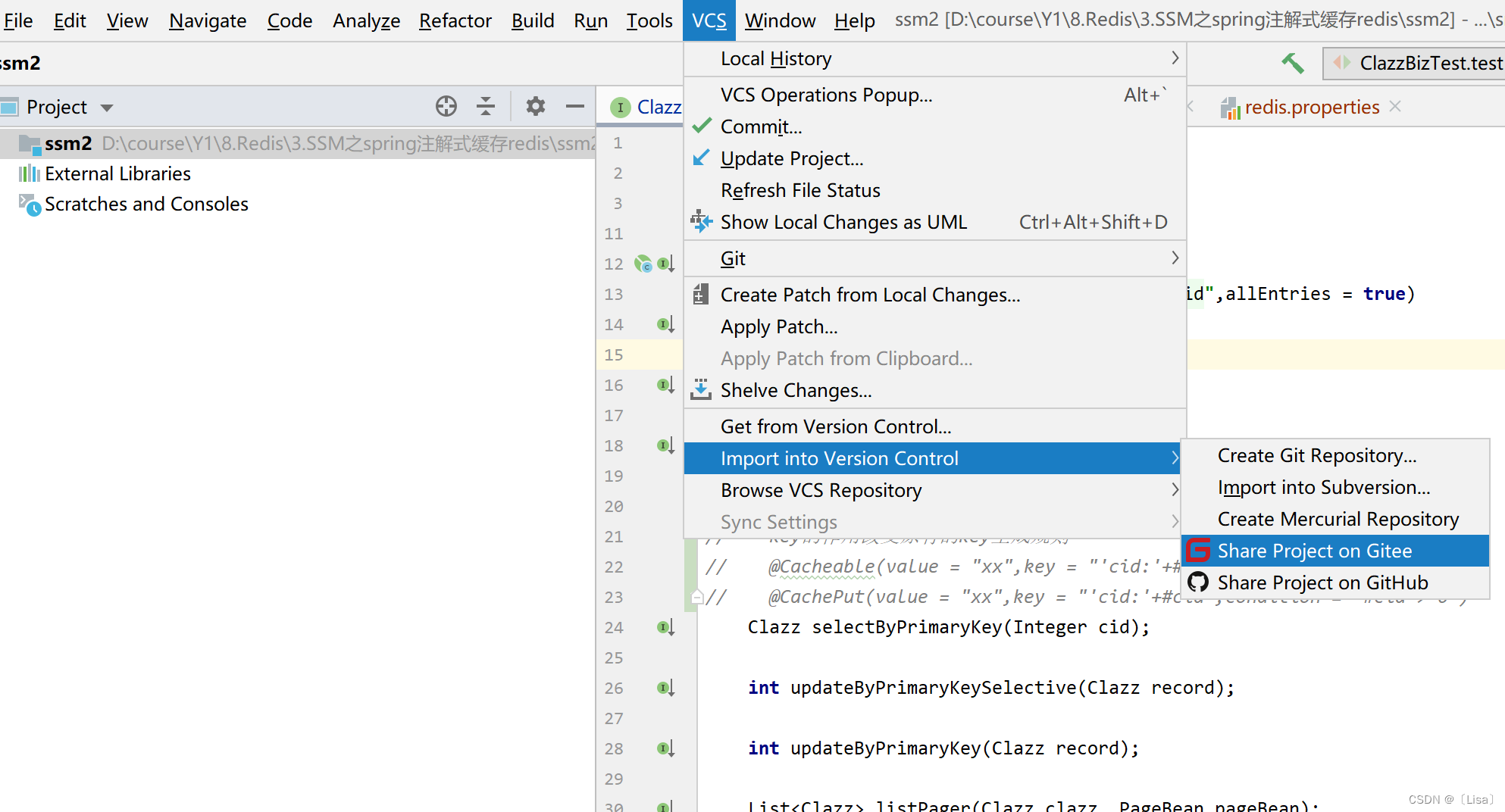Choose Get from Version Control option
Viewport: 1505px width, 812px height.
(834, 426)
